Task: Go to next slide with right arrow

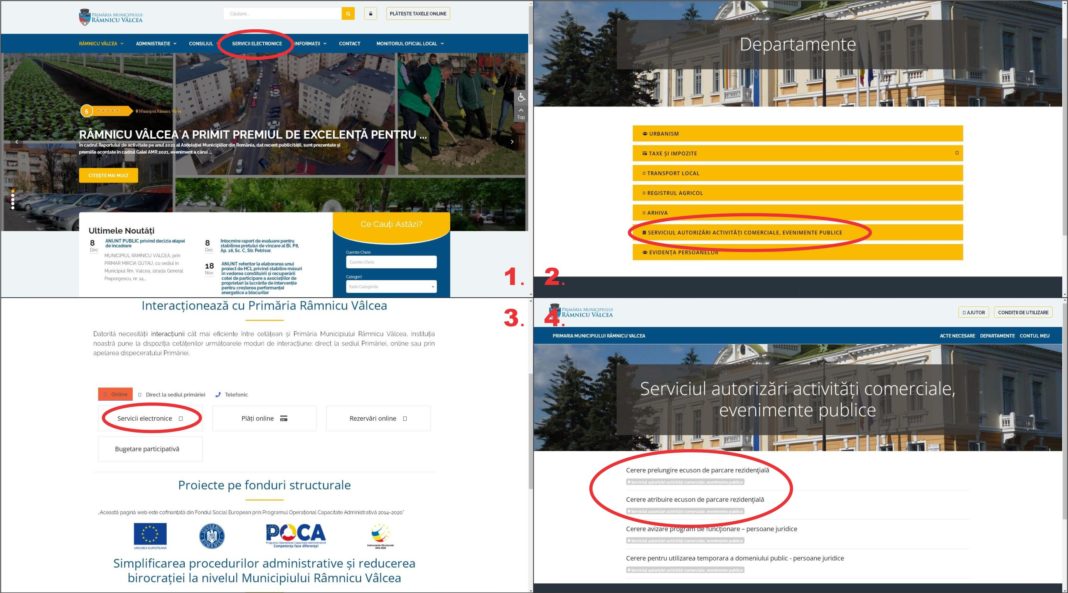Action: [x=513, y=142]
